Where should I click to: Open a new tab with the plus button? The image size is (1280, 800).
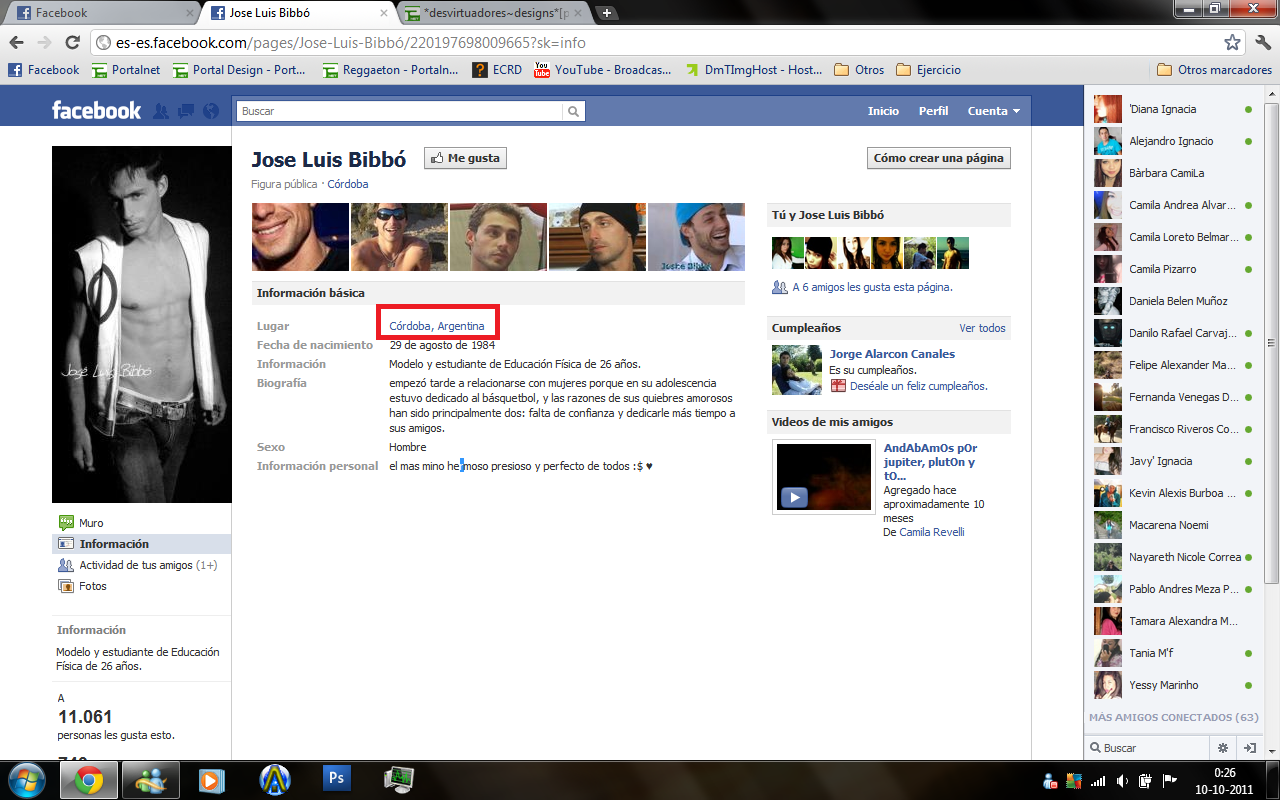(607, 13)
